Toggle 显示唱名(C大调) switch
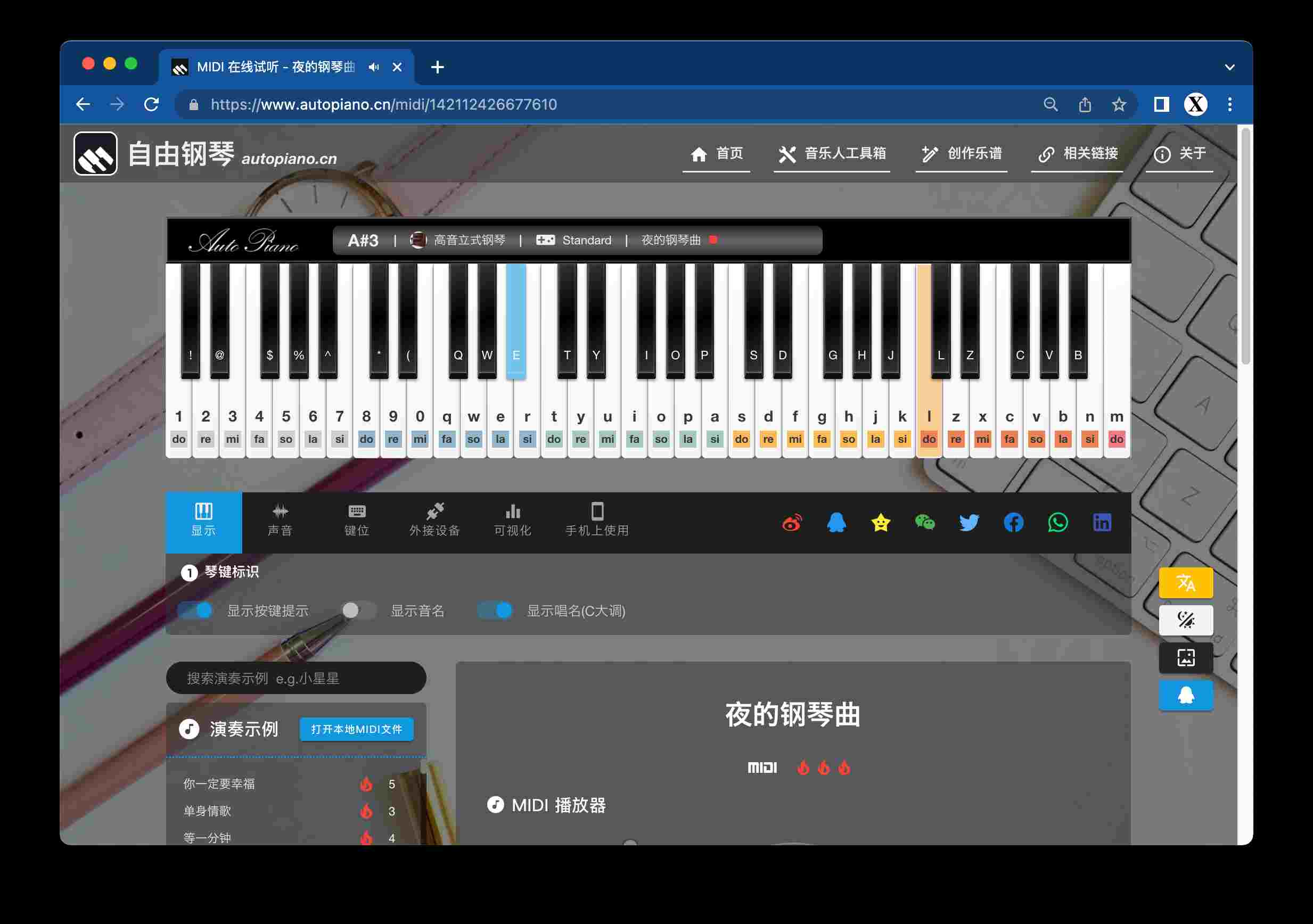 click(x=495, y=610)
